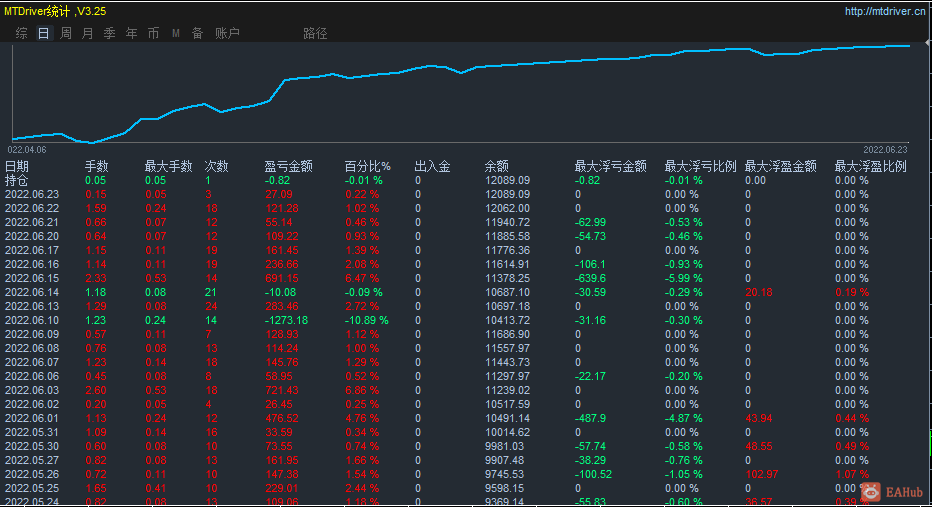
Task: Open the 备 tab
Action: 197,33
